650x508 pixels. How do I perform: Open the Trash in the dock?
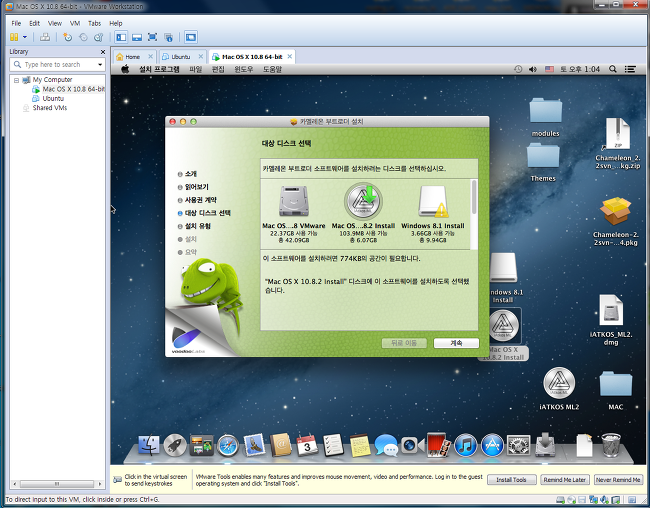[611, 445]
